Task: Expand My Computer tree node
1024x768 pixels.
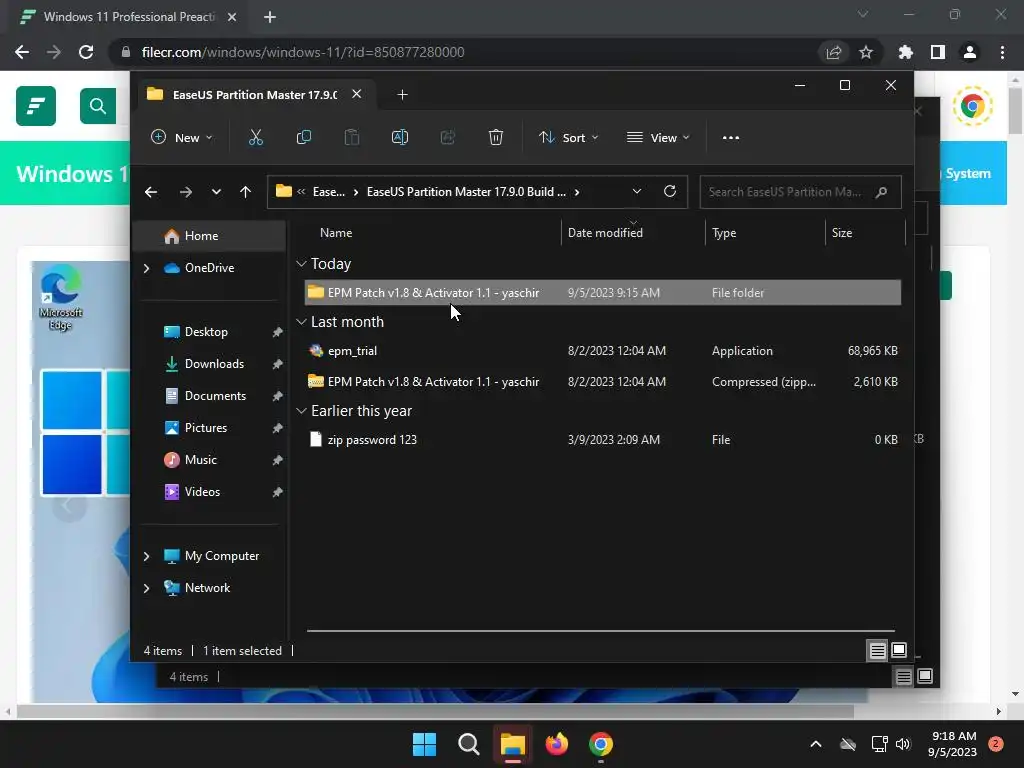Action: click(146, 556)
